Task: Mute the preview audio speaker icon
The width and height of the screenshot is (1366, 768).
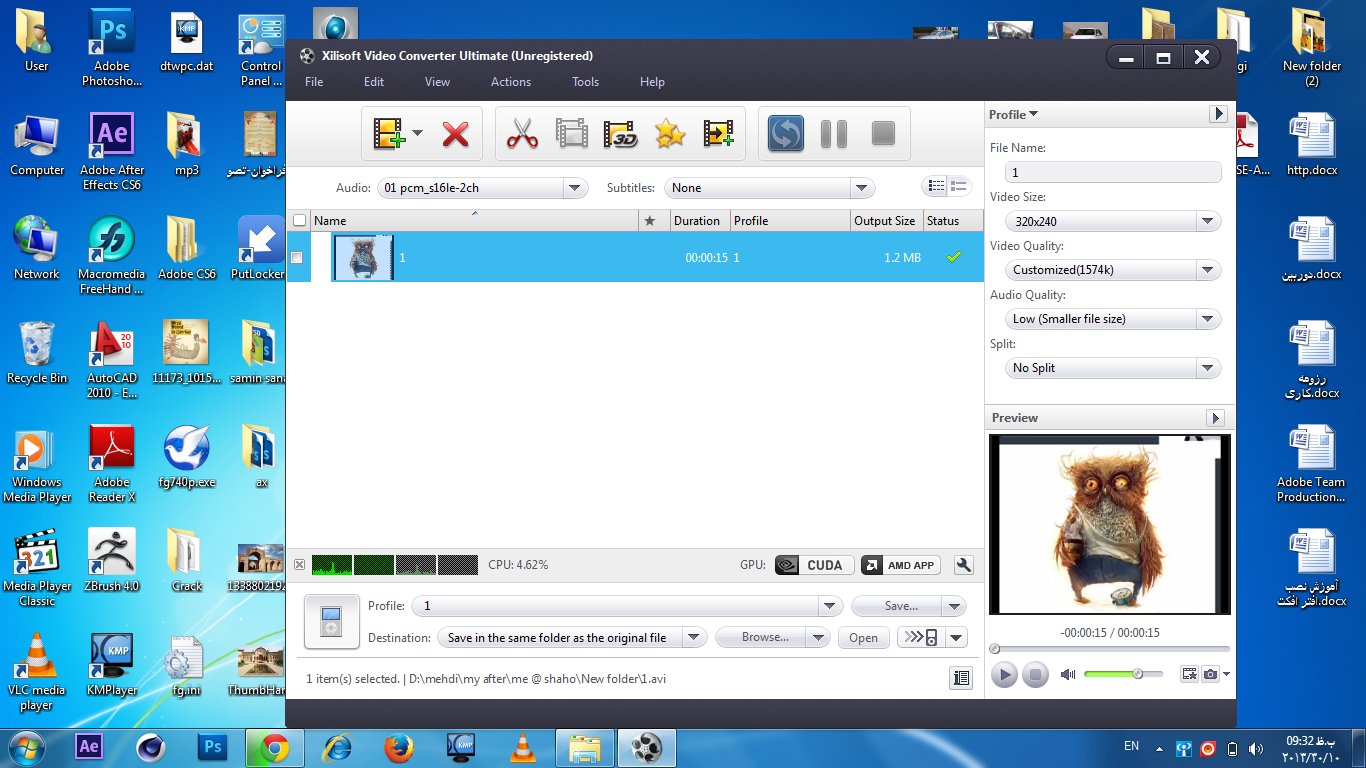Action: click(1067, 675)
